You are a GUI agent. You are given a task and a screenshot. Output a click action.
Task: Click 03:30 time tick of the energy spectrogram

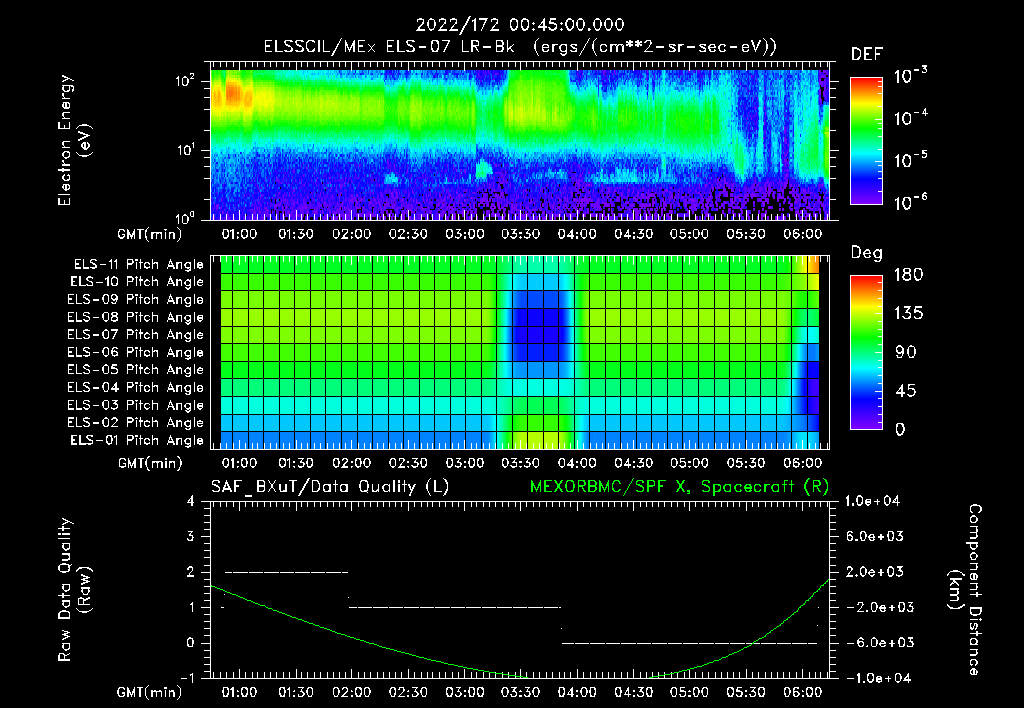(x=520, y=234)
